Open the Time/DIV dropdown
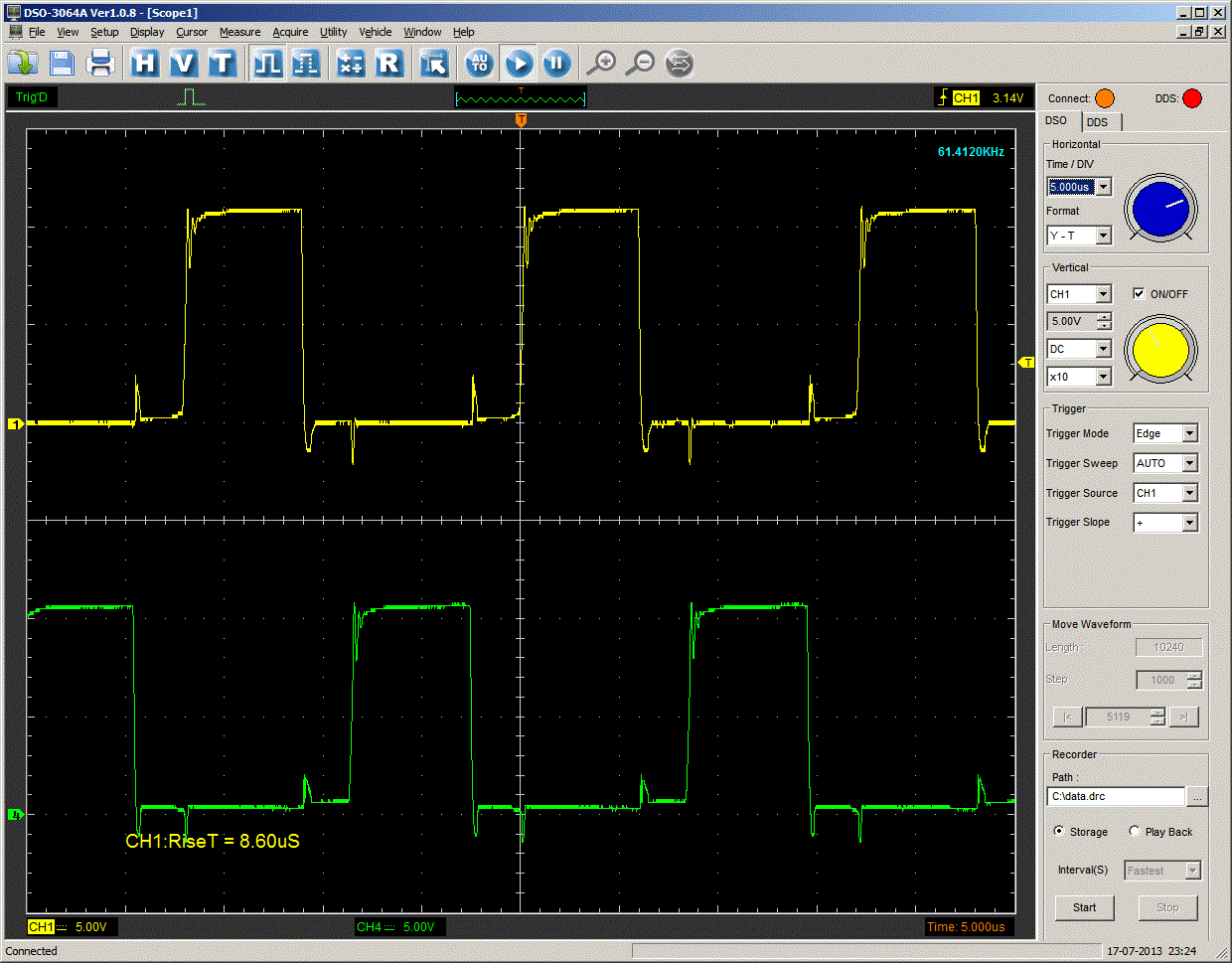This screenshot has height=963, width=1232. [x=1104, y=187]
